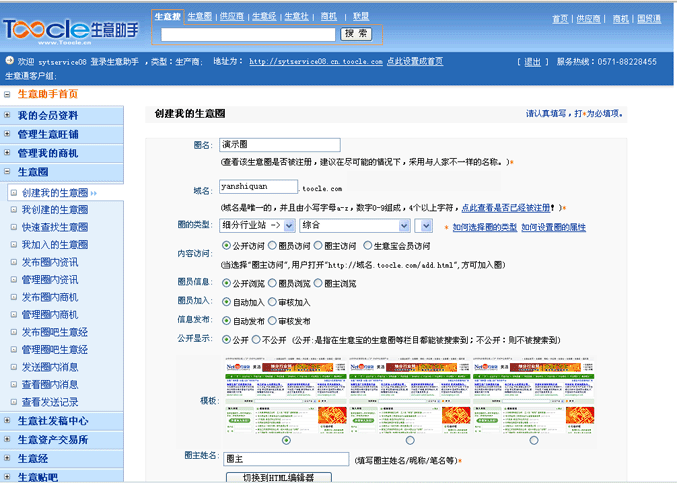The height and width of the screenshot is (483, 677).
Task: Select the 圈员访问 radio option
Action: pos(273,245)
